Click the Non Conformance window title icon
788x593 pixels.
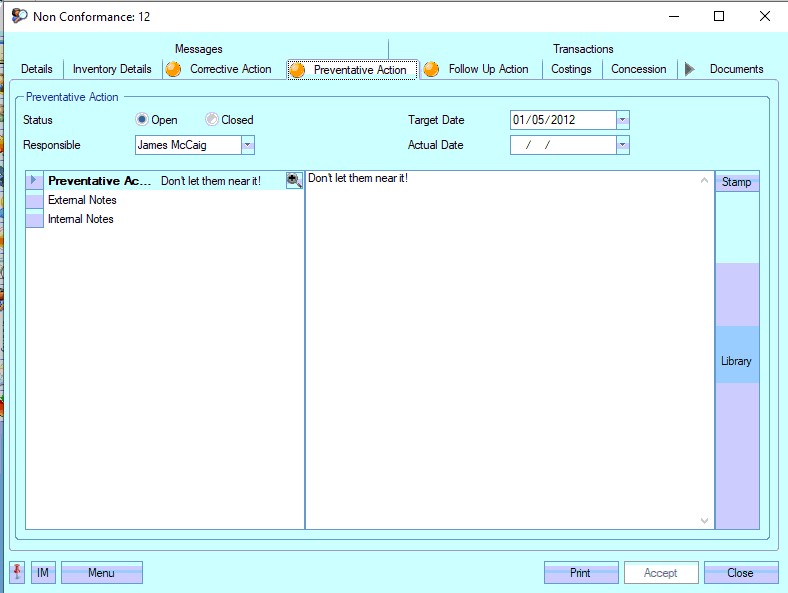pos(19,16)
